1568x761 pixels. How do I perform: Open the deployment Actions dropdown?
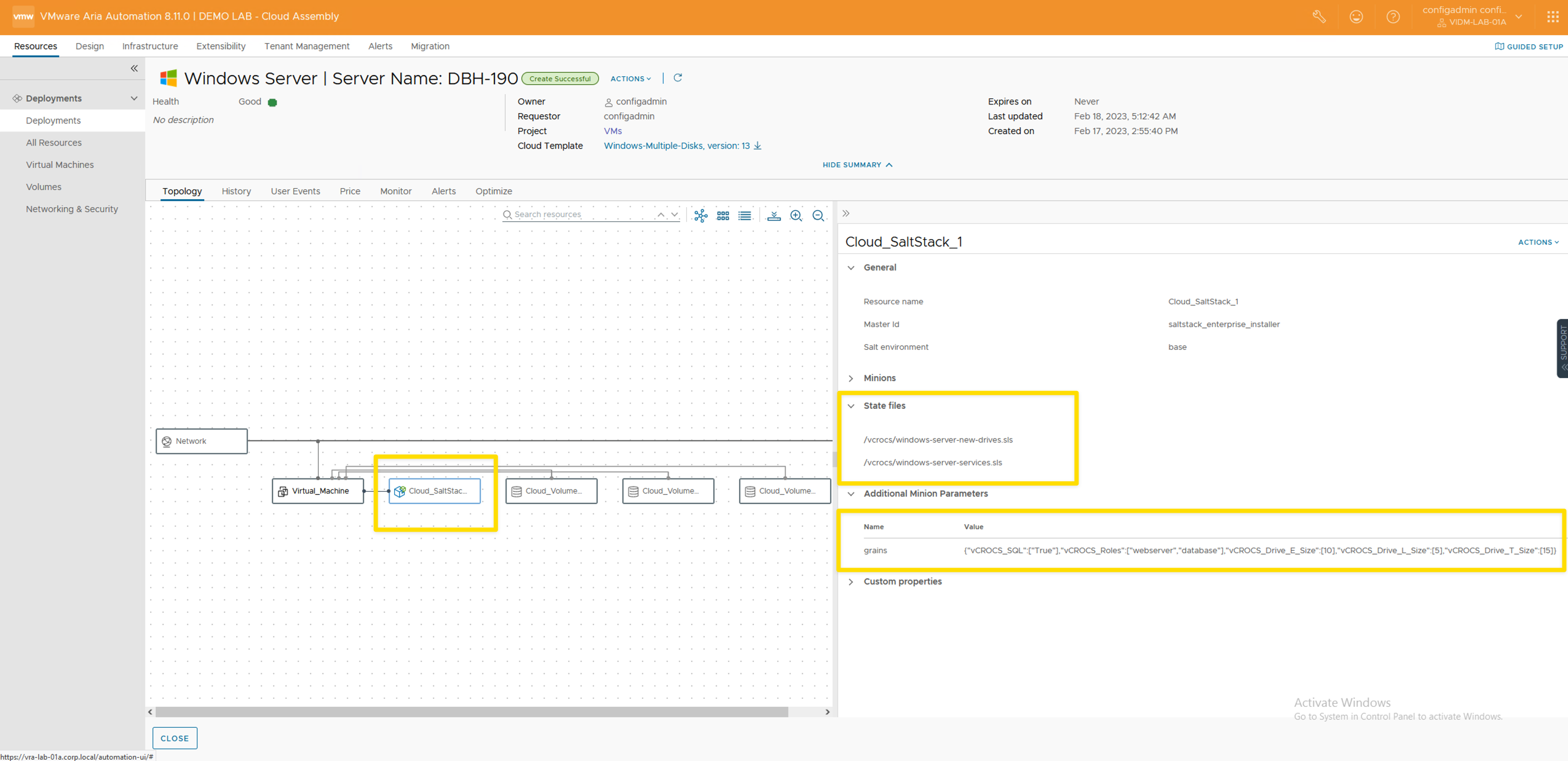(630, 79)
